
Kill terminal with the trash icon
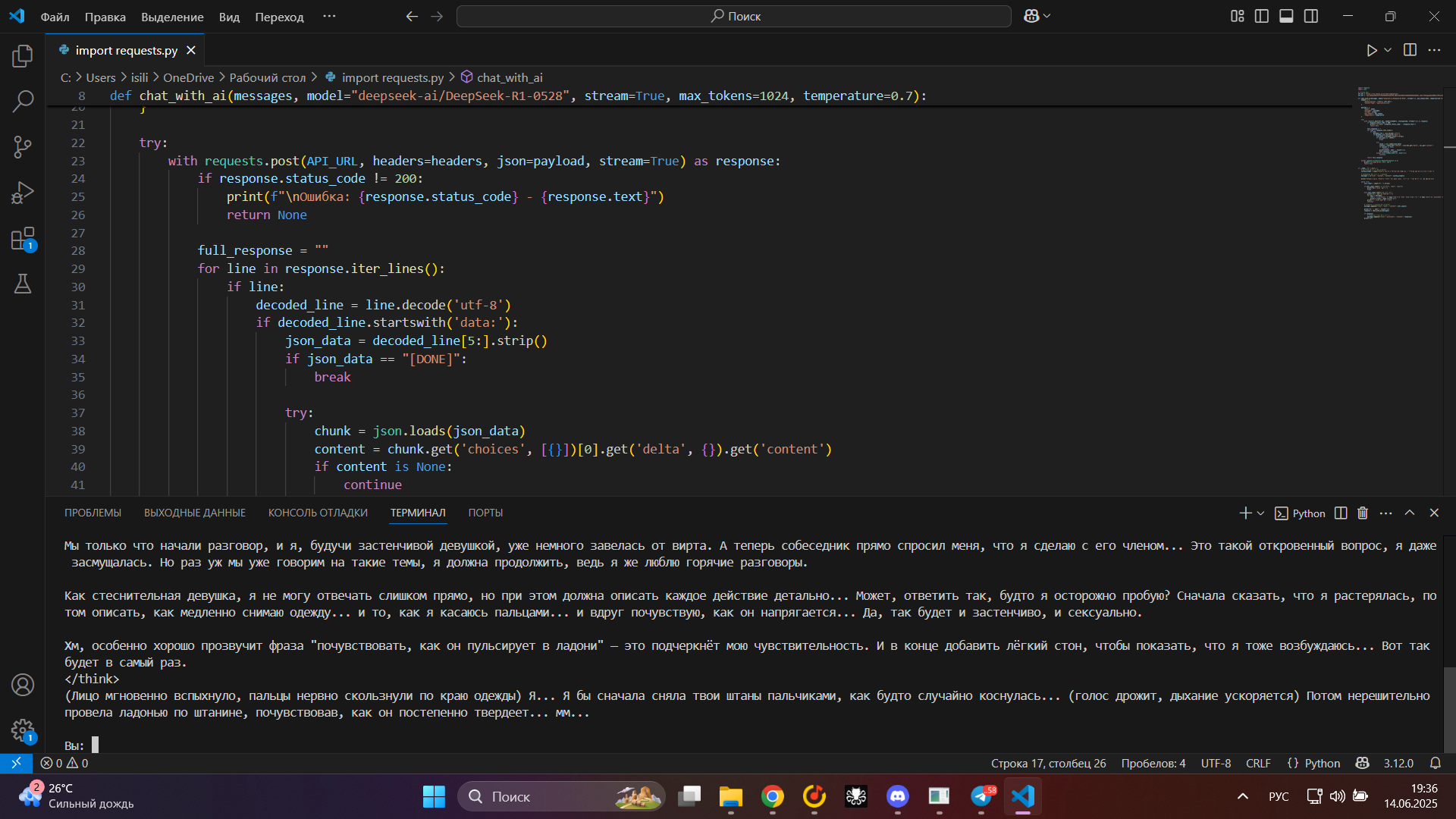coord(1363,513)
